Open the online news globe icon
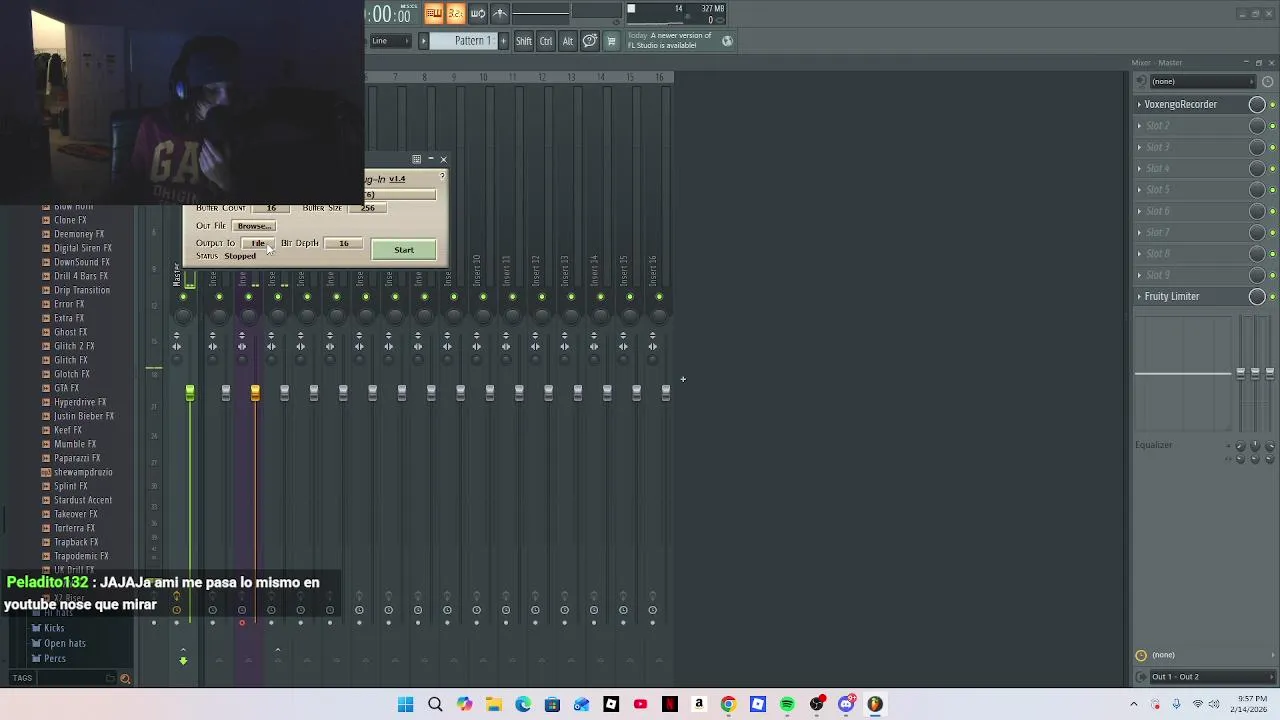This screenshot has height=720, width=1280. 727,41
